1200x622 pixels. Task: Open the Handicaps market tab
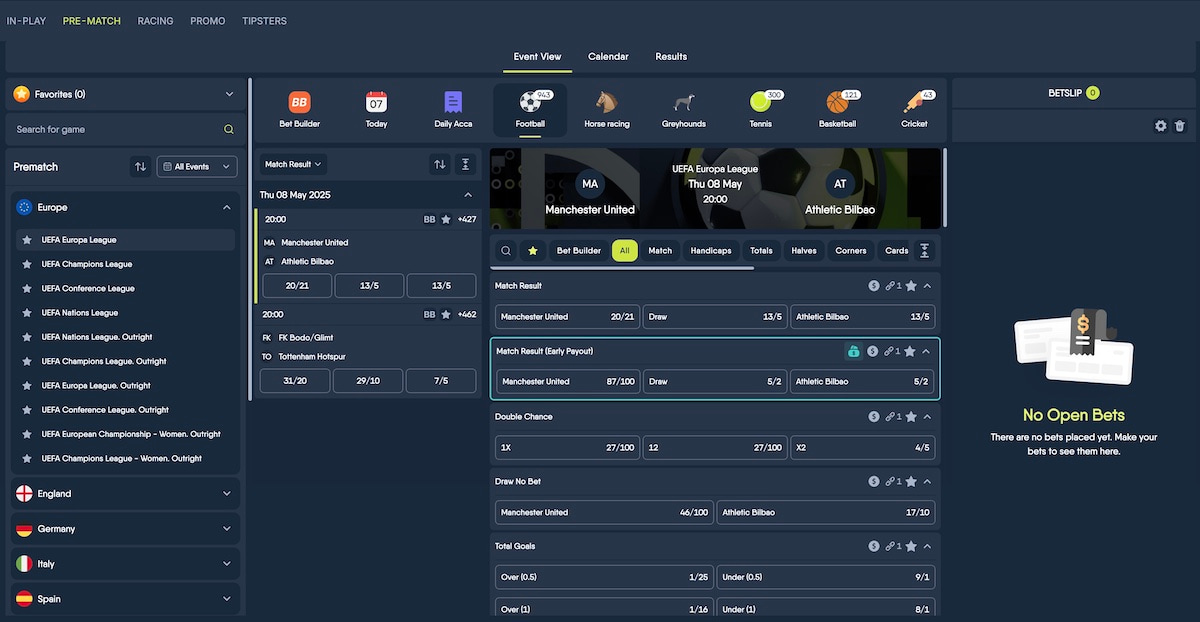point(711,251)
